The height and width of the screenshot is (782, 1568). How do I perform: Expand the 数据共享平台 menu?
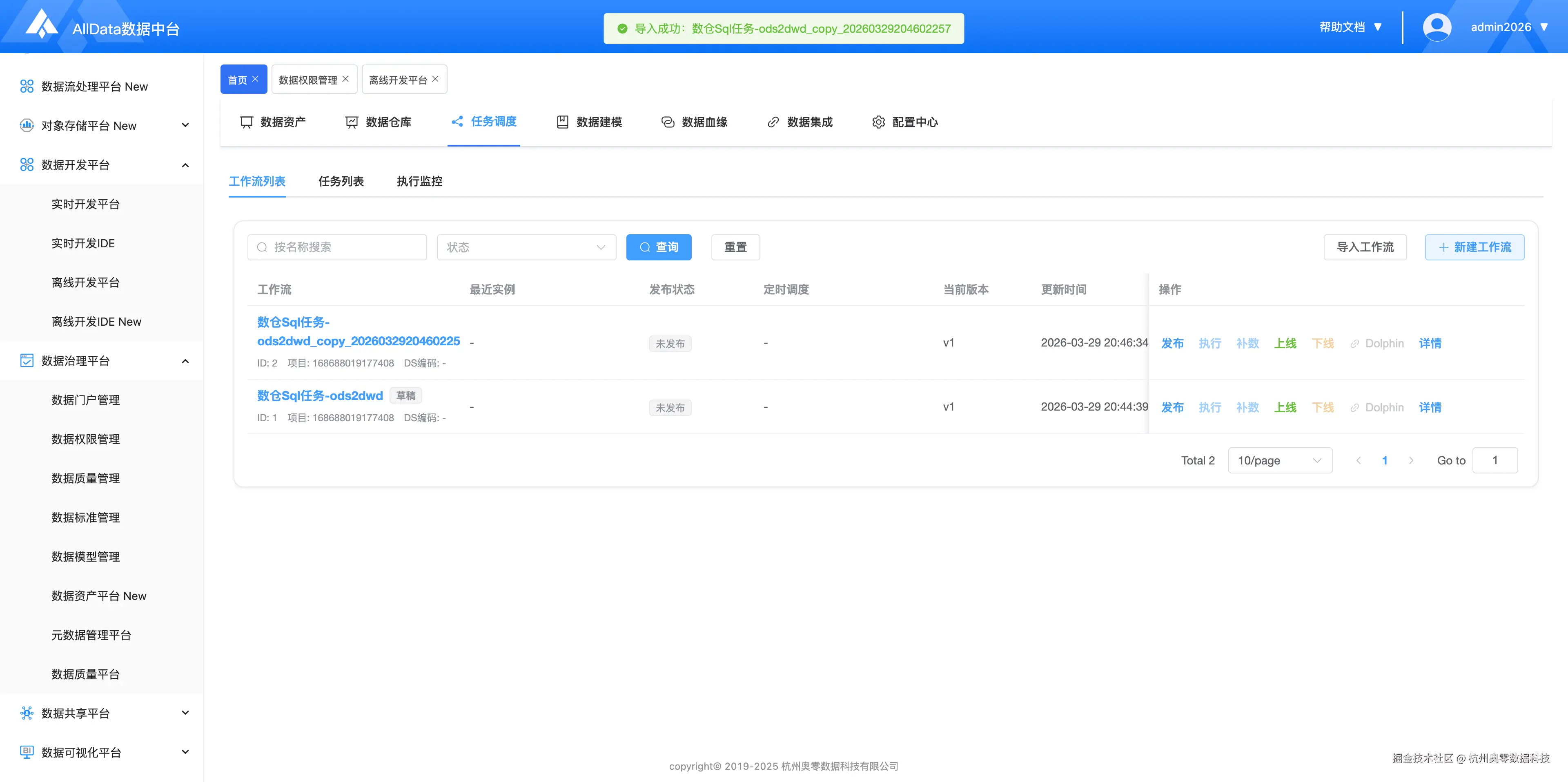coord(185,713)
